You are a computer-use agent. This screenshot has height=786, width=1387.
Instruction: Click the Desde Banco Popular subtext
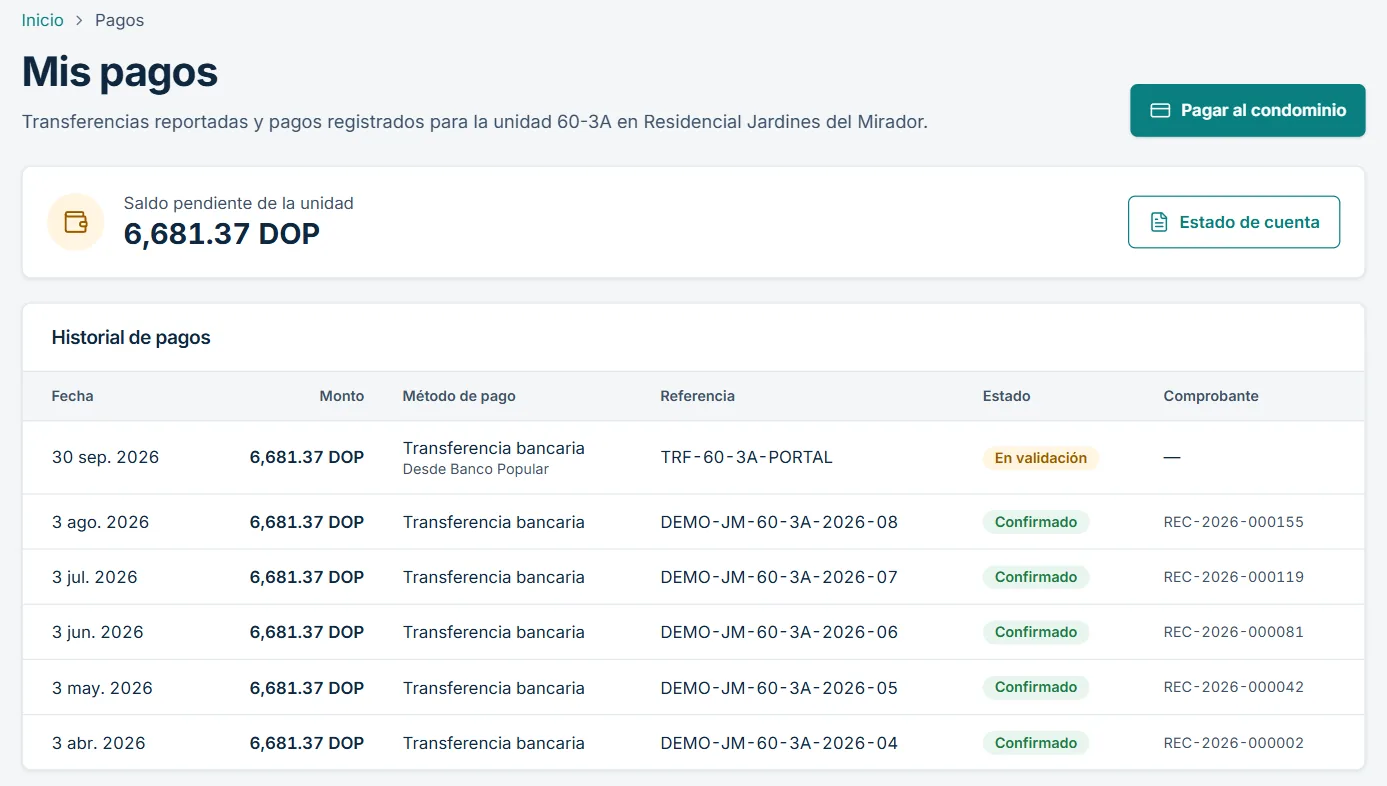point(475,469)
